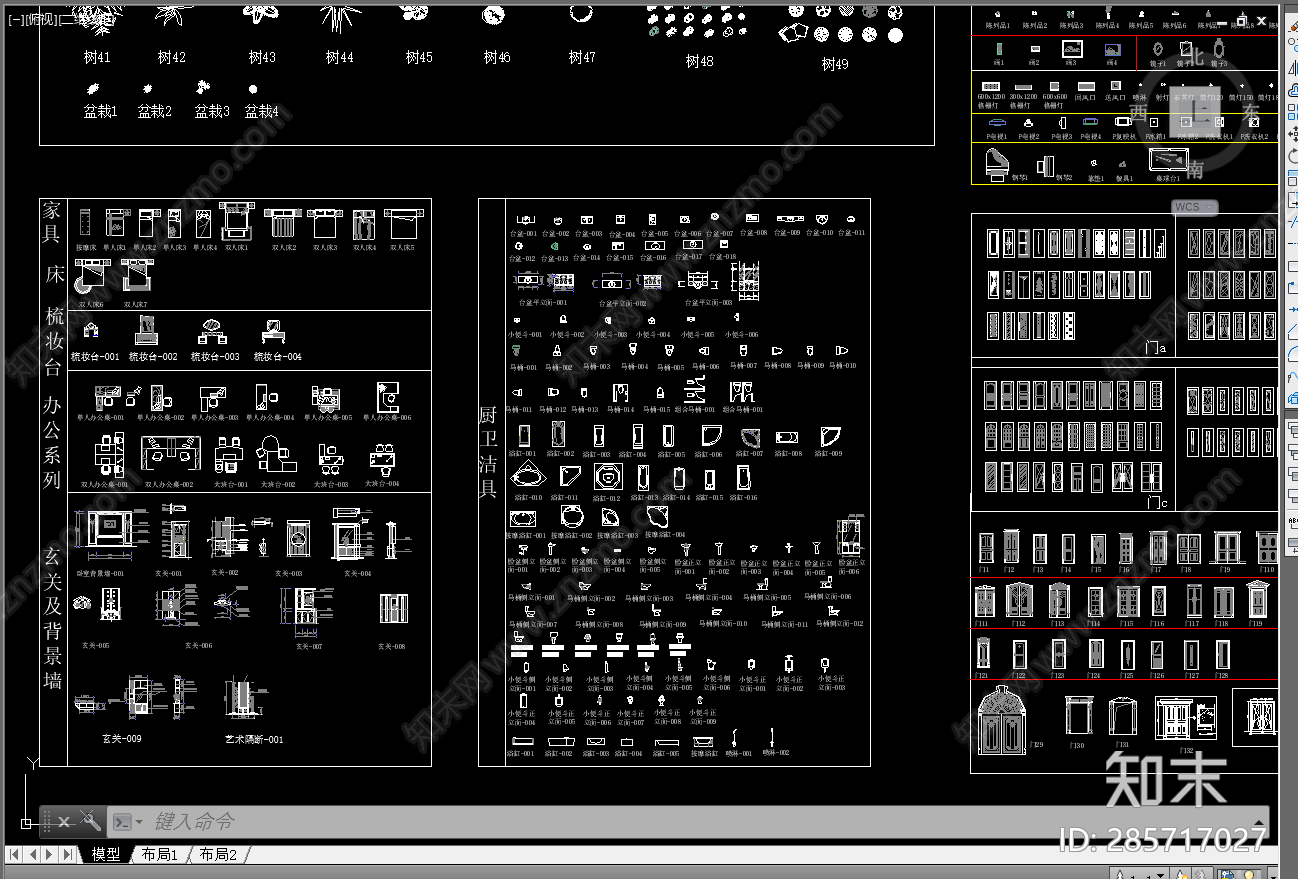Screen dimensions: 1298x879
Task: Jump to last layout tab arrow
Action: (x=67, y=855)
